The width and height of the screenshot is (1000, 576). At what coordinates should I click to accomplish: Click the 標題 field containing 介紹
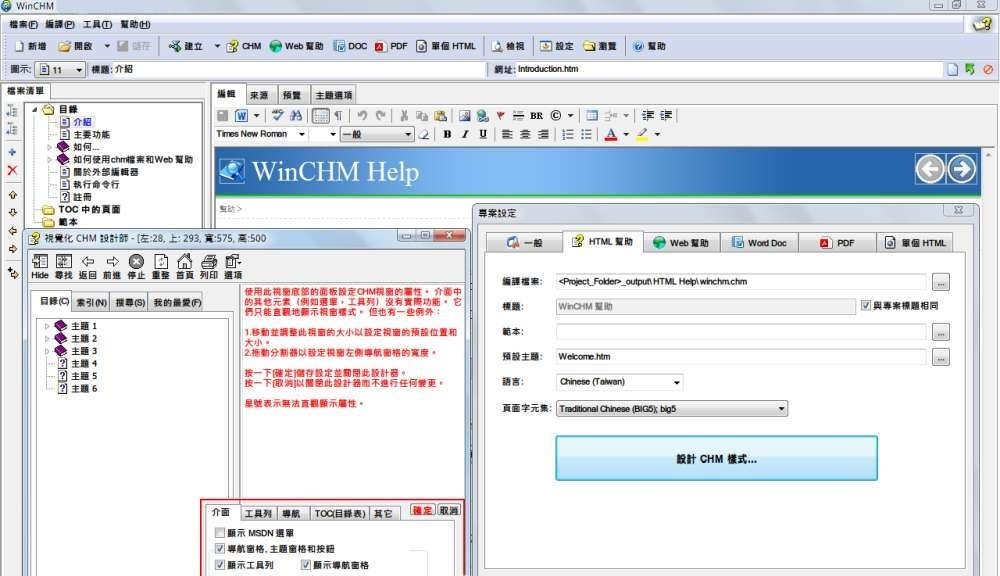pos(299,70)
